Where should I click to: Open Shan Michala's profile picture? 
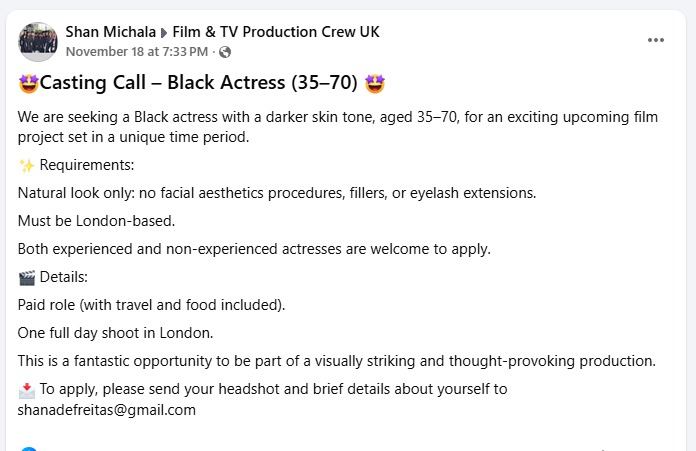[x=38, y=41]
